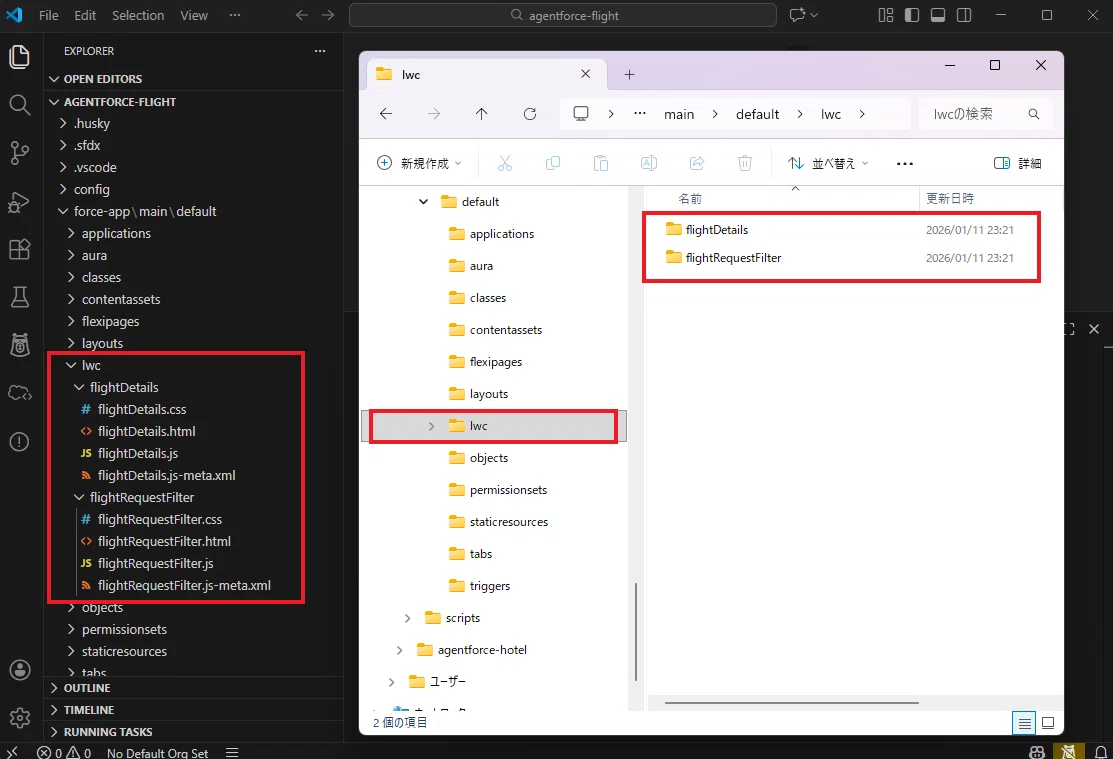Image resolution: width=1113 pixels, height=759 pixels.
Task: Collapse the flightDetails folder in VS Code
Action: (x=79, y=387)
